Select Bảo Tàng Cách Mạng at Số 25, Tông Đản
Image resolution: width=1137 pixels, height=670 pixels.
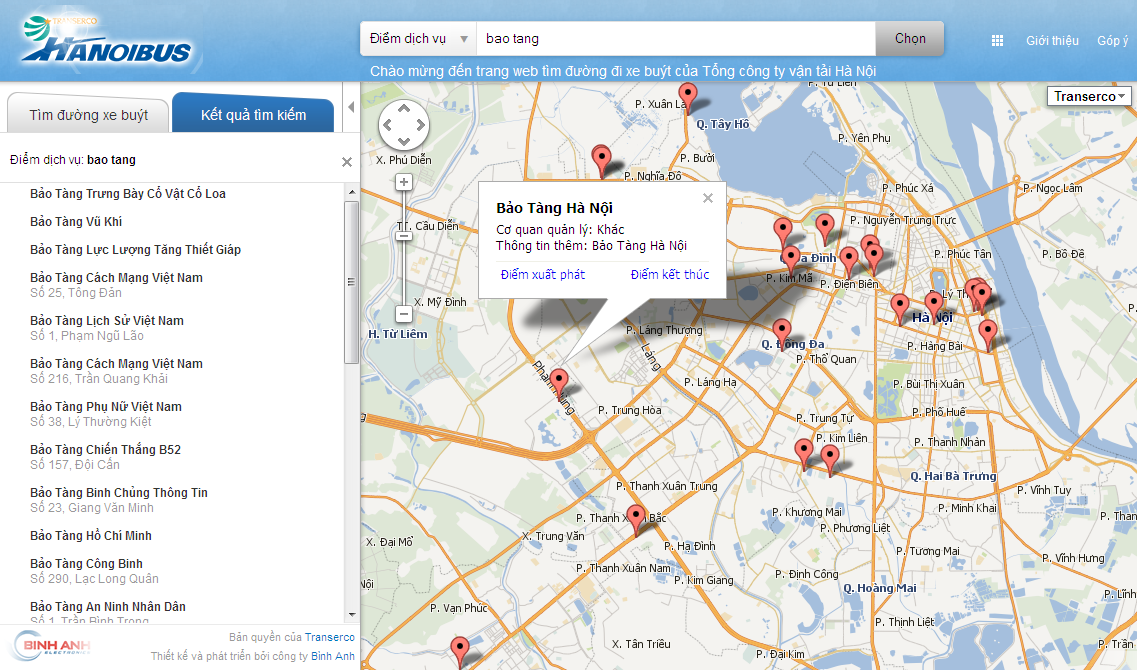coord(116,285)
